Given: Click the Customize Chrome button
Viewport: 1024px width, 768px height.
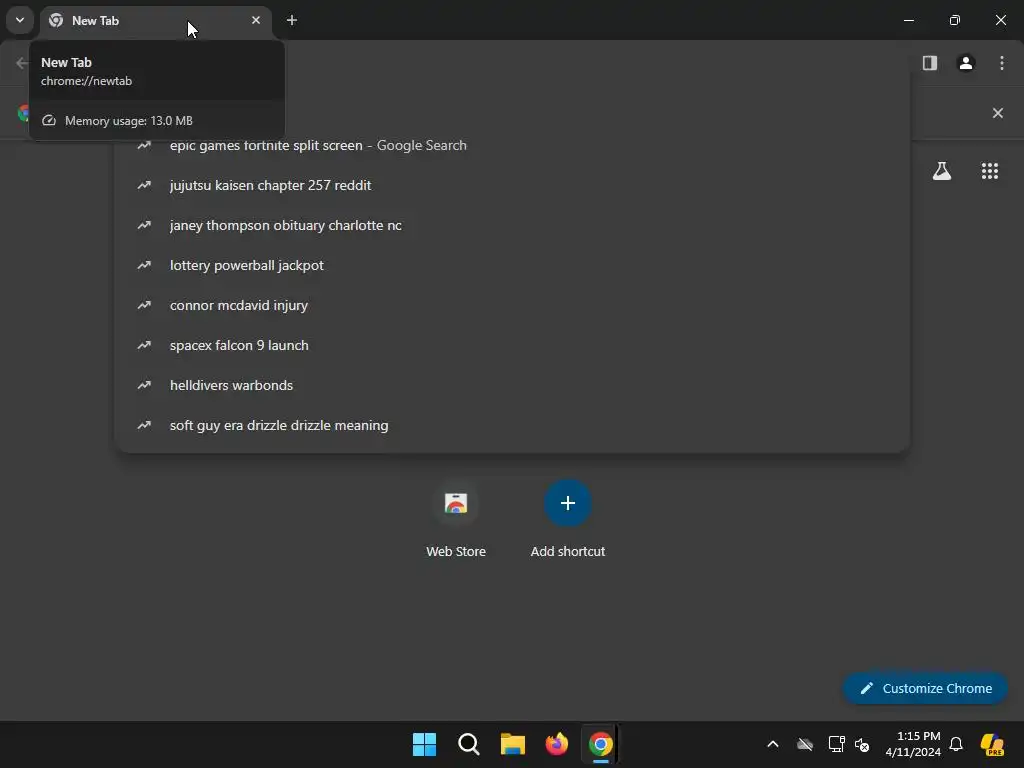Looking at the screenshot, I should point(925,688).
